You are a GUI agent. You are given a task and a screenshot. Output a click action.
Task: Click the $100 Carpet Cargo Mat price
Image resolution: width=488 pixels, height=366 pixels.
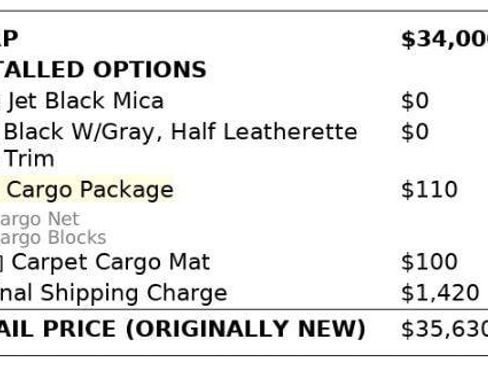click(429, 262)
